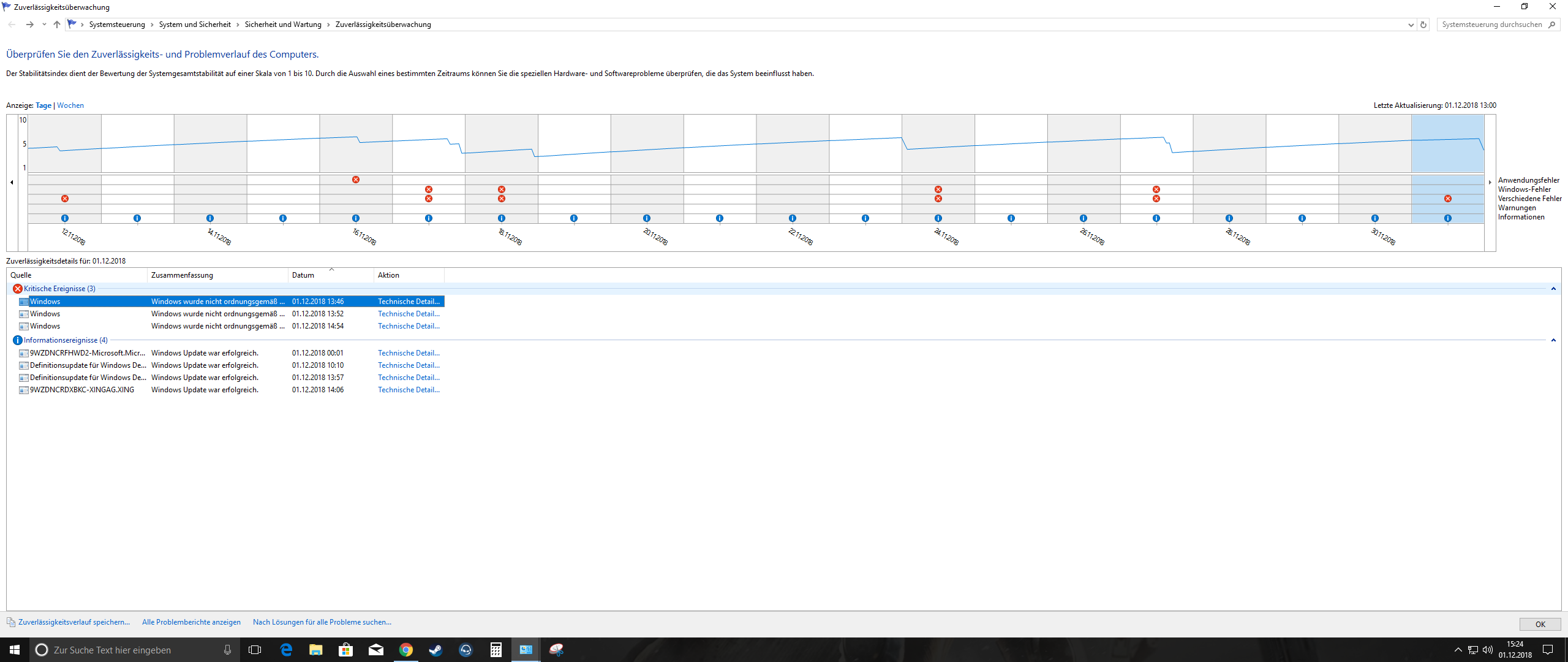Click the OK button
This screenshot has width=1568, height=662.
click(1540, 624)
